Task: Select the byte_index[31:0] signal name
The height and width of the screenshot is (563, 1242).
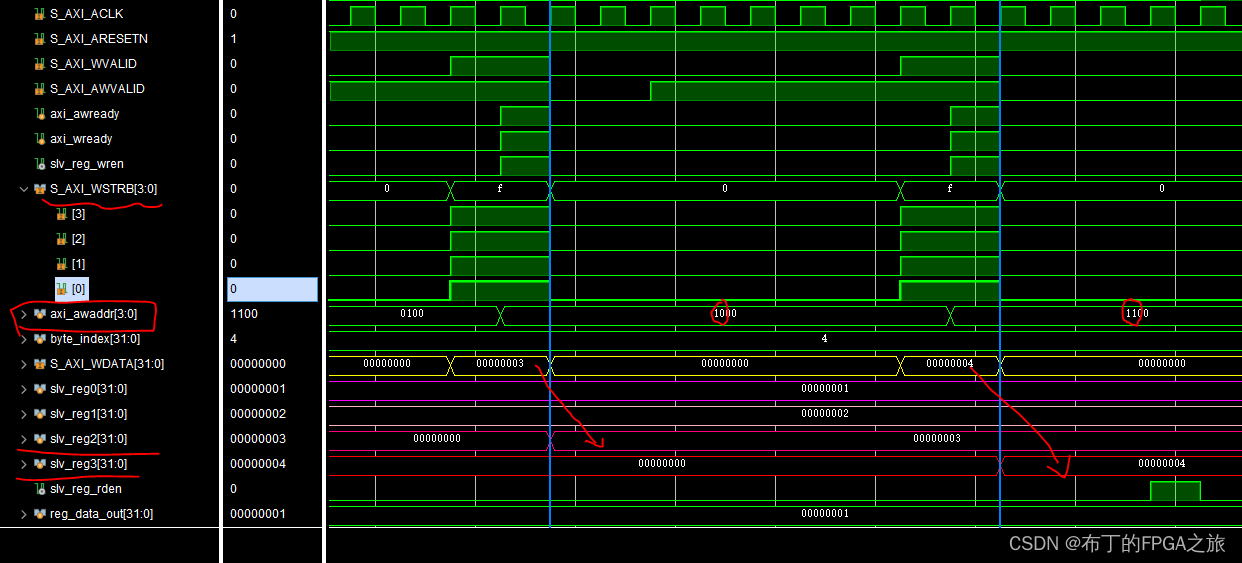Action: 95,339
